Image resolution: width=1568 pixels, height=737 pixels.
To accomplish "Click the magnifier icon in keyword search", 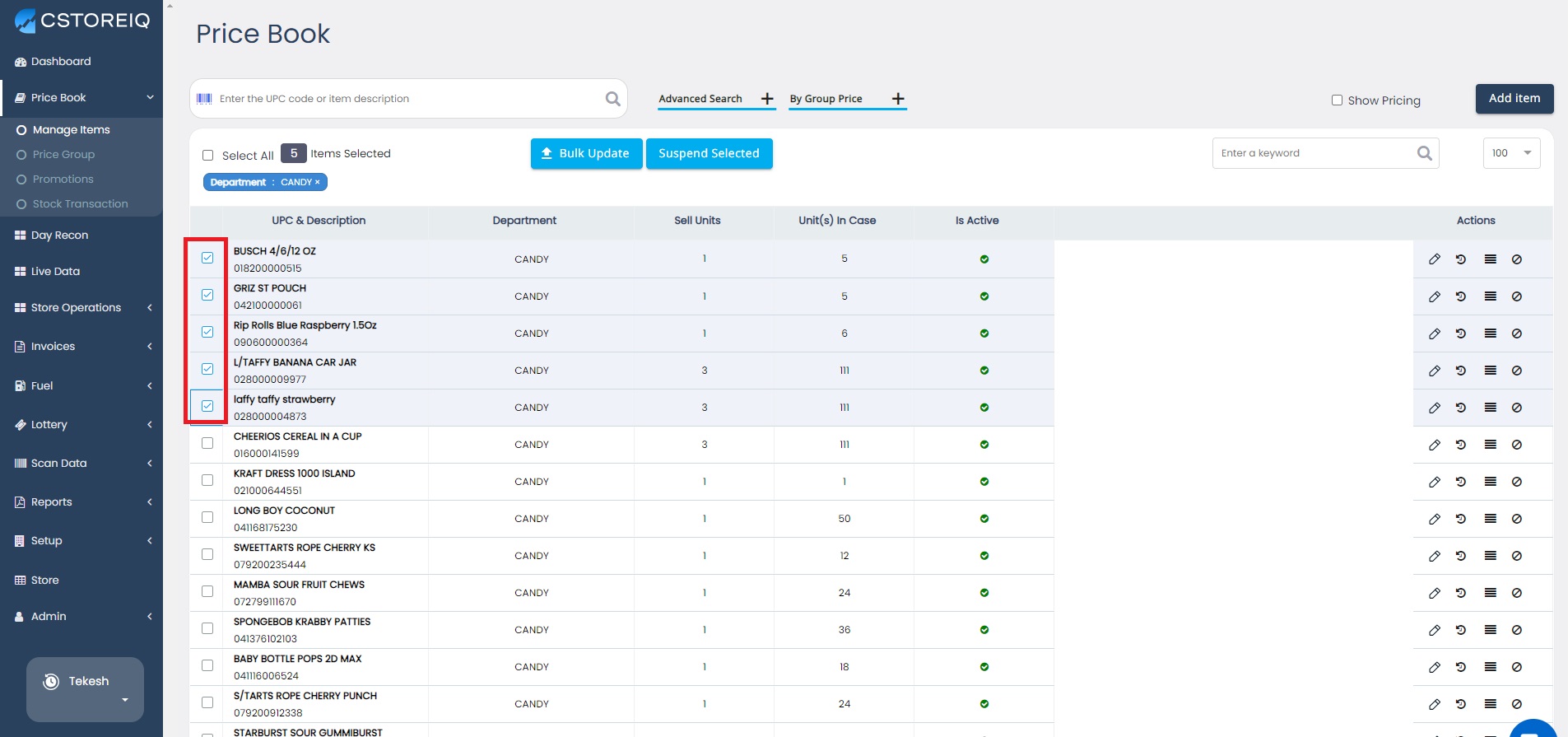I will coord(1425,153).
